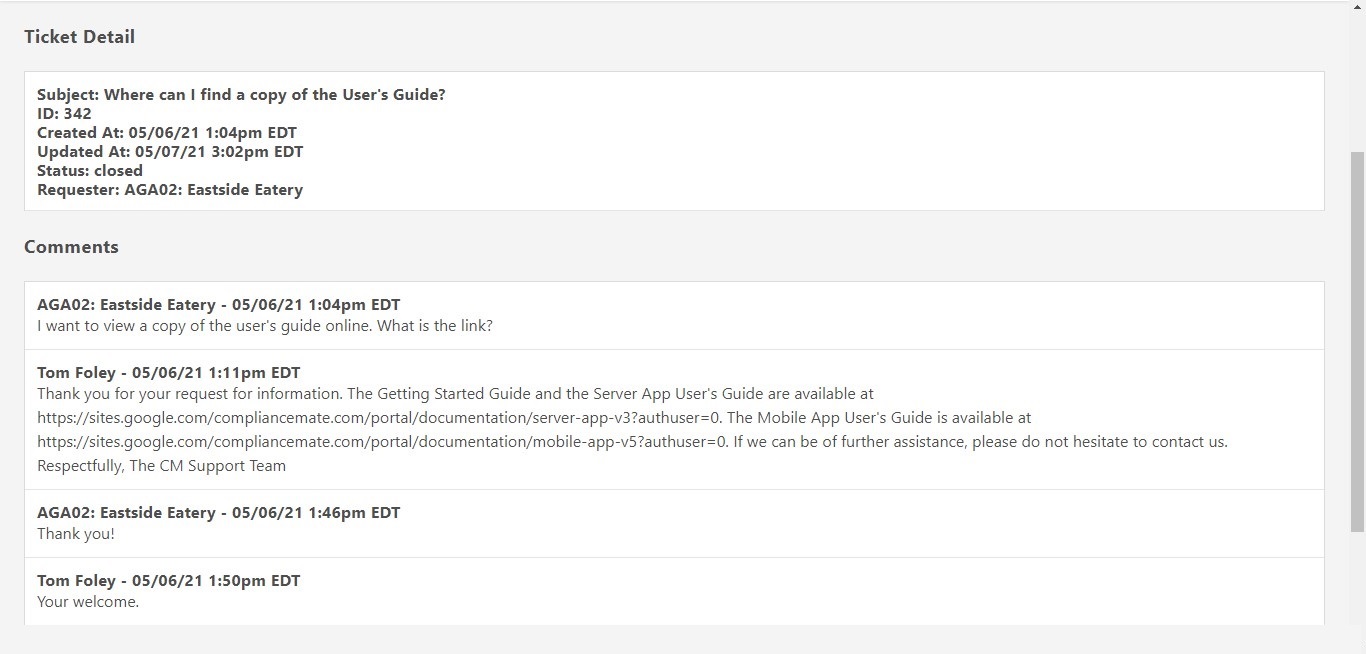1366x654 pixels.
Task: Click Tom Foley's 1:50pm comment header
Action: (x=168, y=580)
